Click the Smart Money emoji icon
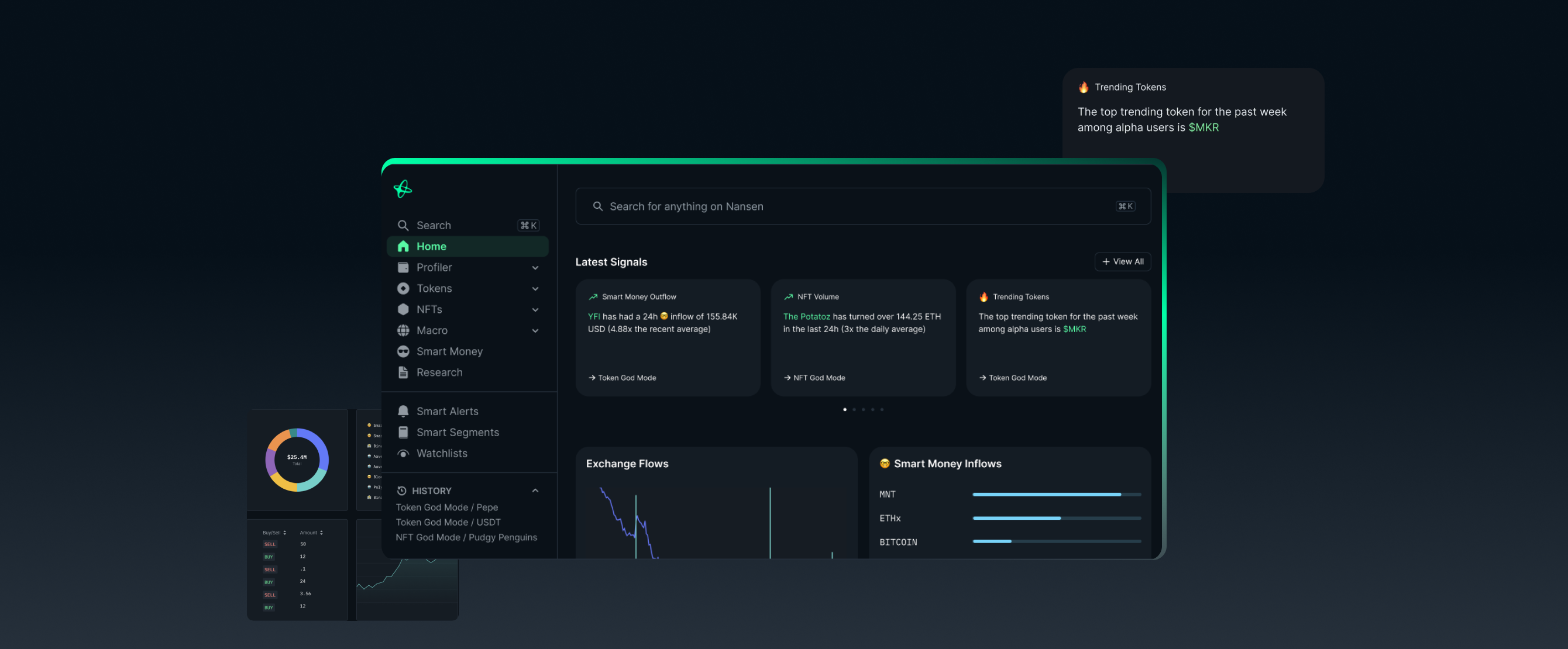The height and width of the screenshot is (649, 1568). click(x=404, y=351)
